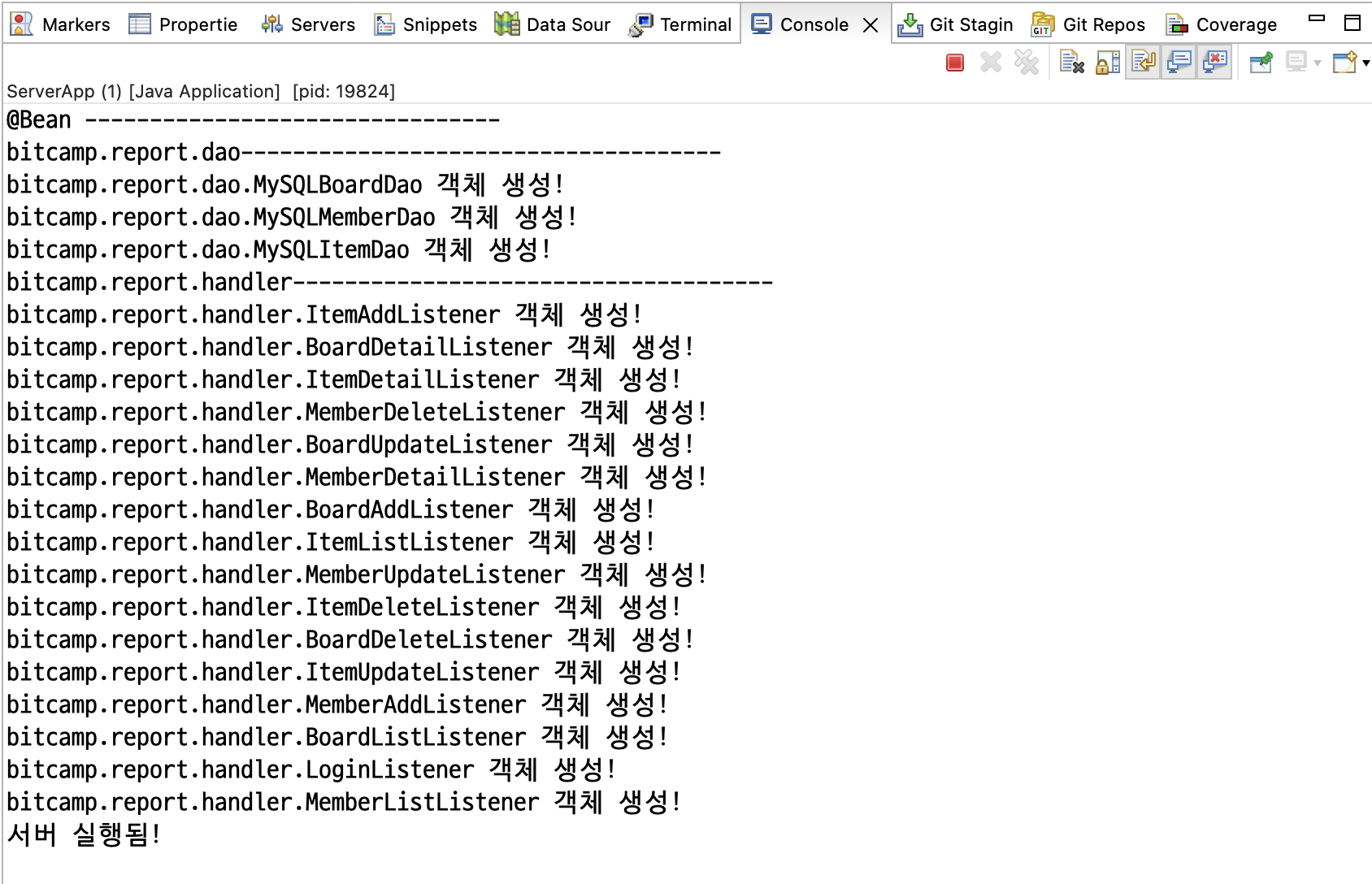Toggle Show Console When Standard Error Changes
This screenshot has height=884, width=1372.
pos(1215,63)
